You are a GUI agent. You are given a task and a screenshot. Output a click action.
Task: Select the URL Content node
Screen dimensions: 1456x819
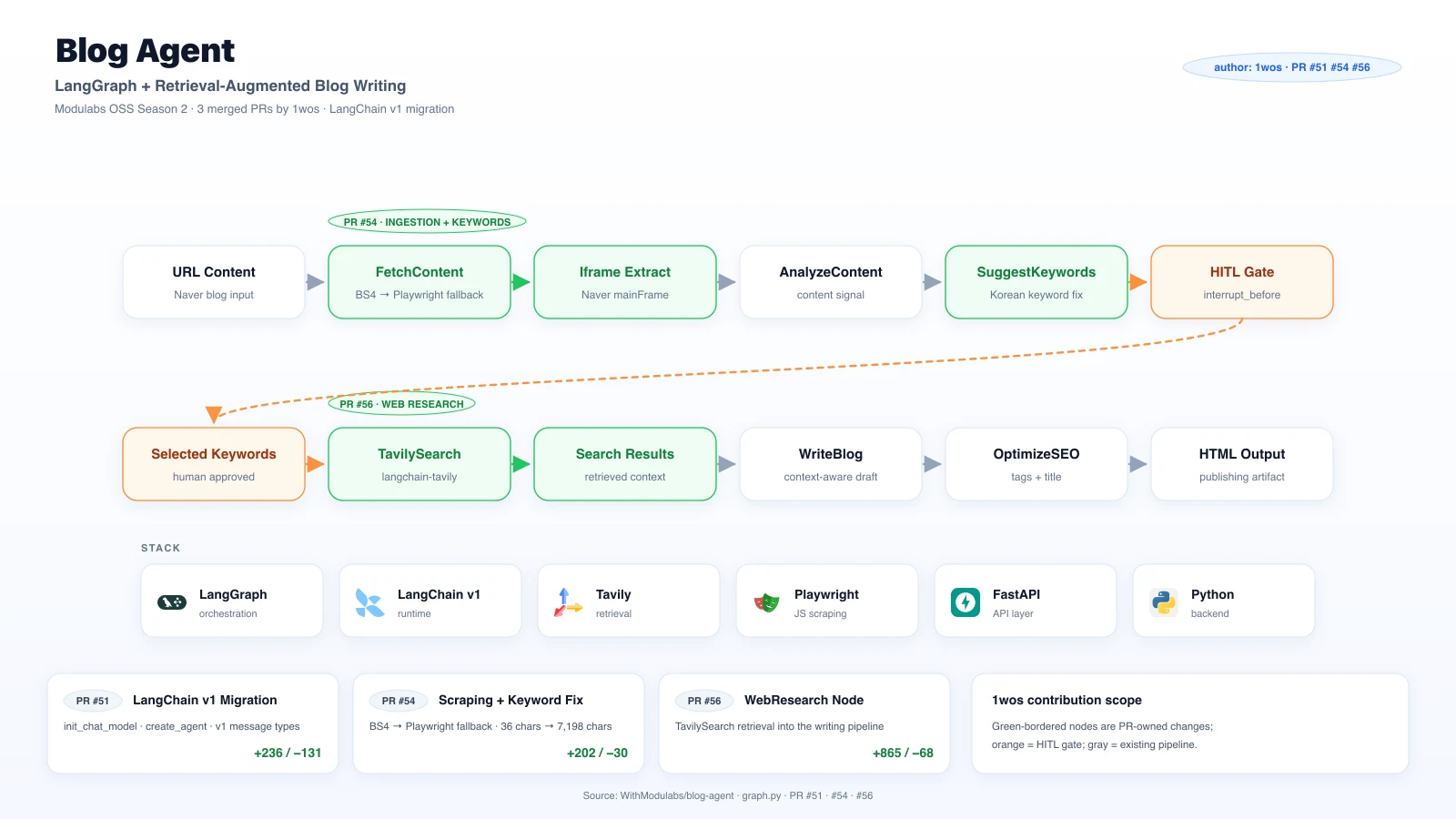[214, 282]
